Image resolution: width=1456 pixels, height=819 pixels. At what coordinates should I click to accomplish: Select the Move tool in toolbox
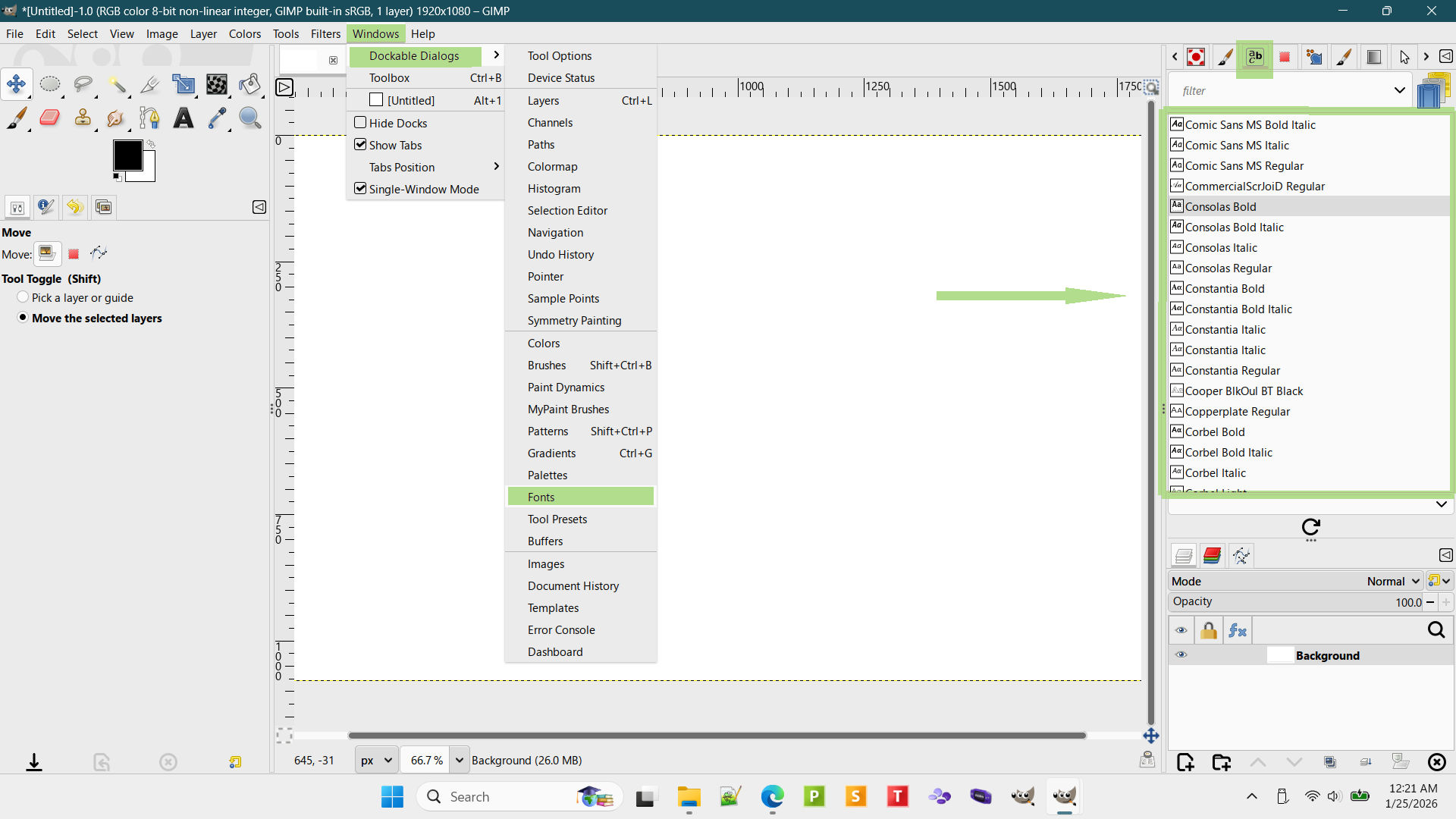click(17, 84)
